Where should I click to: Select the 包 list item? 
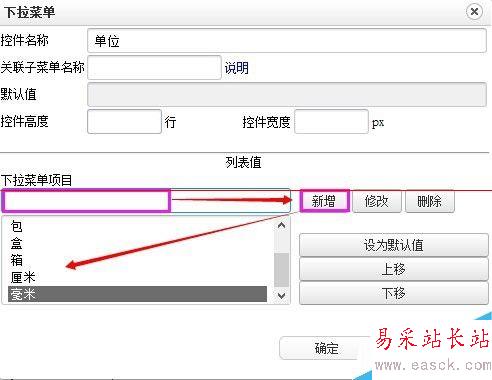[137, 226]
